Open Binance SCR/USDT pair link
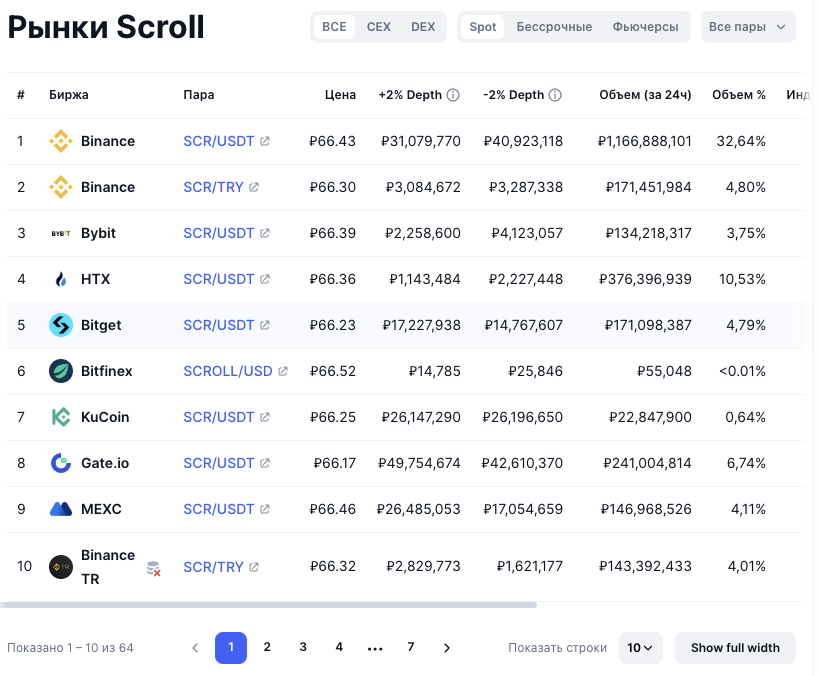The height and width of the screenshot is (676, 820). tap(219, 141)
